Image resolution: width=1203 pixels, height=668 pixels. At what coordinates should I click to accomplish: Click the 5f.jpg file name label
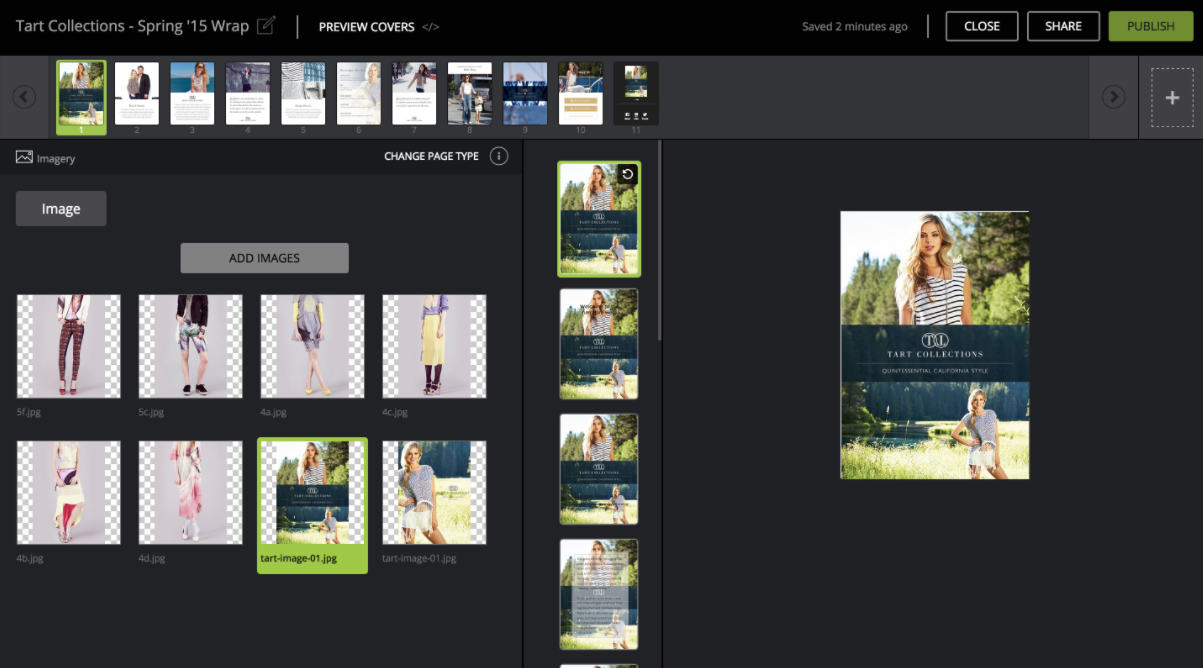[30, 412]
